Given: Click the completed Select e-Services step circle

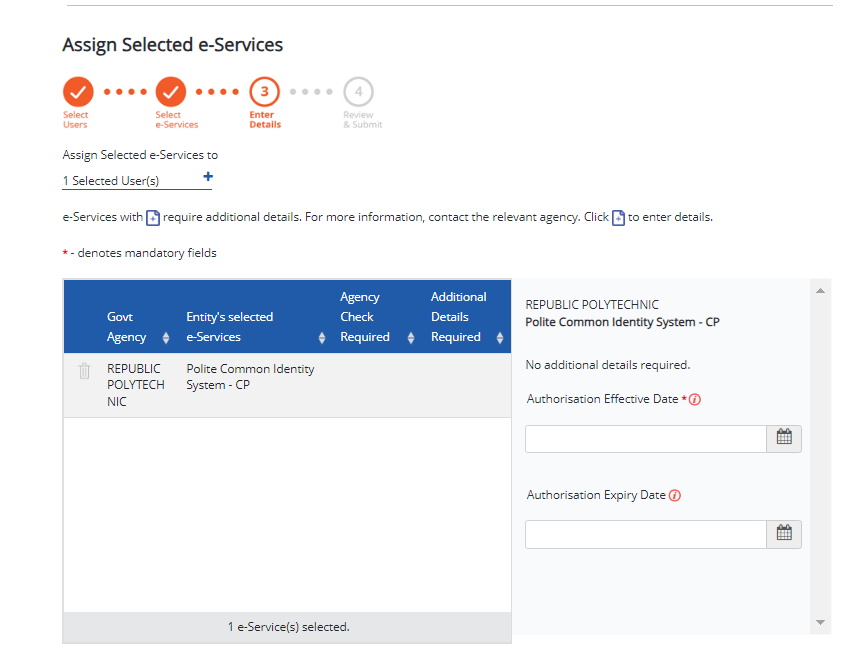Looking at the screenshot, I should click(x=171, y=92).
